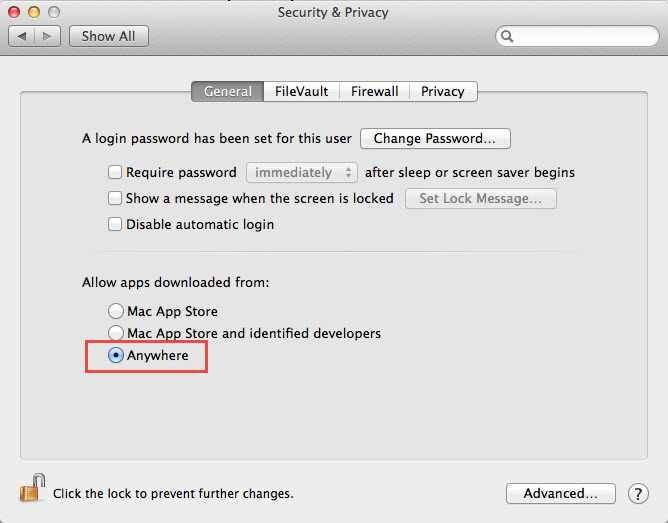Image resolution: width=668 pixels, height=523 pixels.
Task: Select the General tab
Action: 227,92
